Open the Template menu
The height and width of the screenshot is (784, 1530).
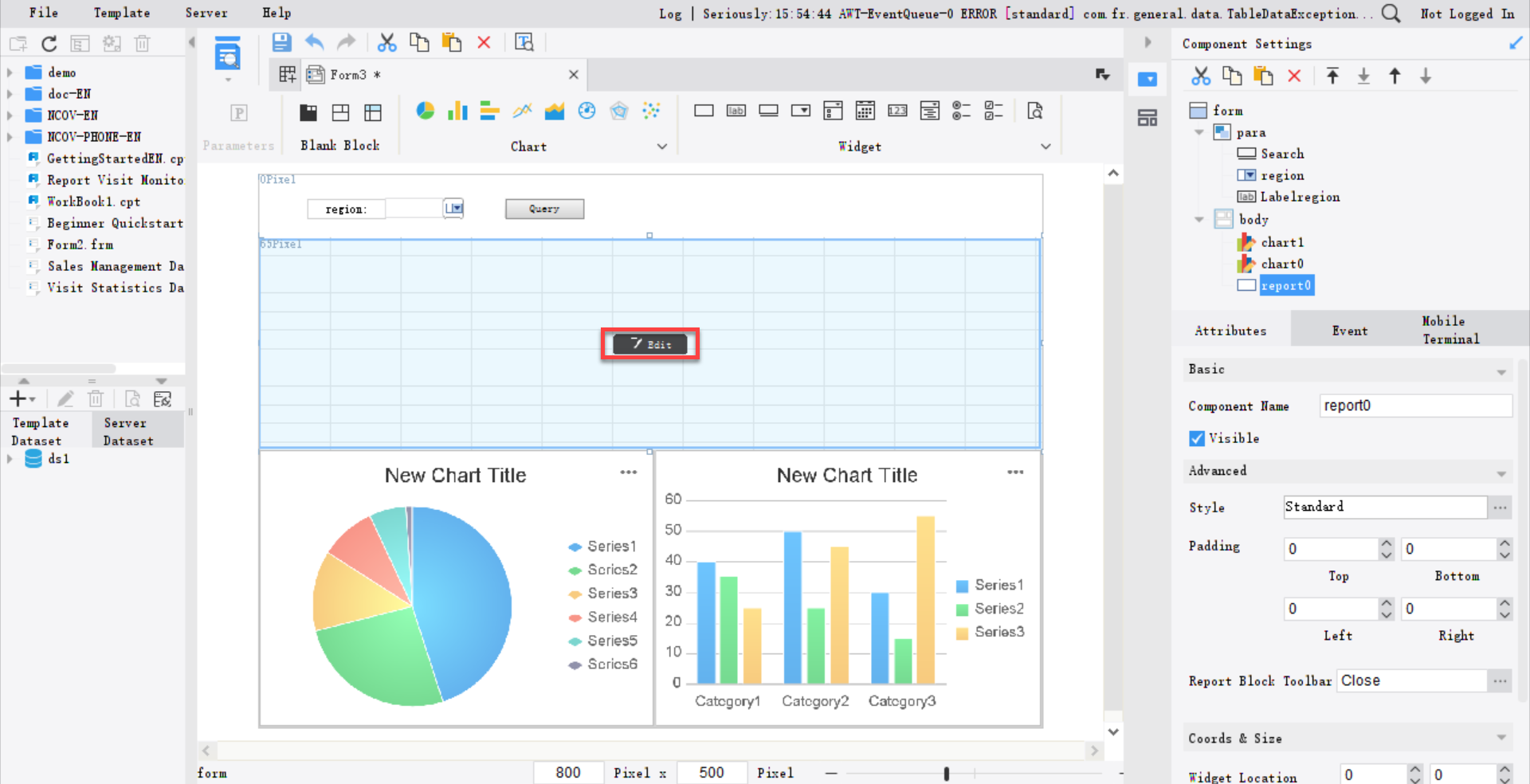122,13
